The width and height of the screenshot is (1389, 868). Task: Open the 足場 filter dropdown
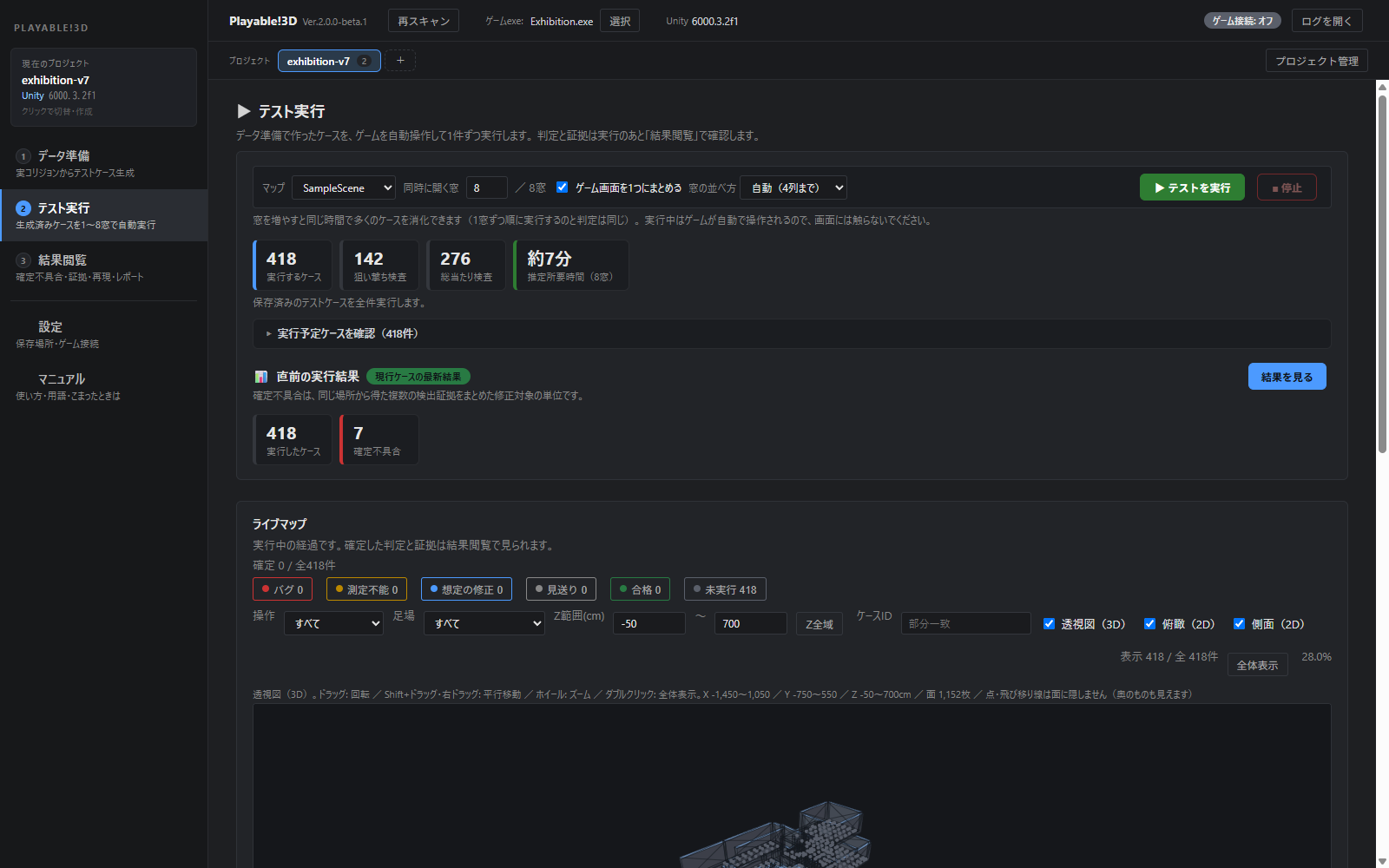pos(484,623)
